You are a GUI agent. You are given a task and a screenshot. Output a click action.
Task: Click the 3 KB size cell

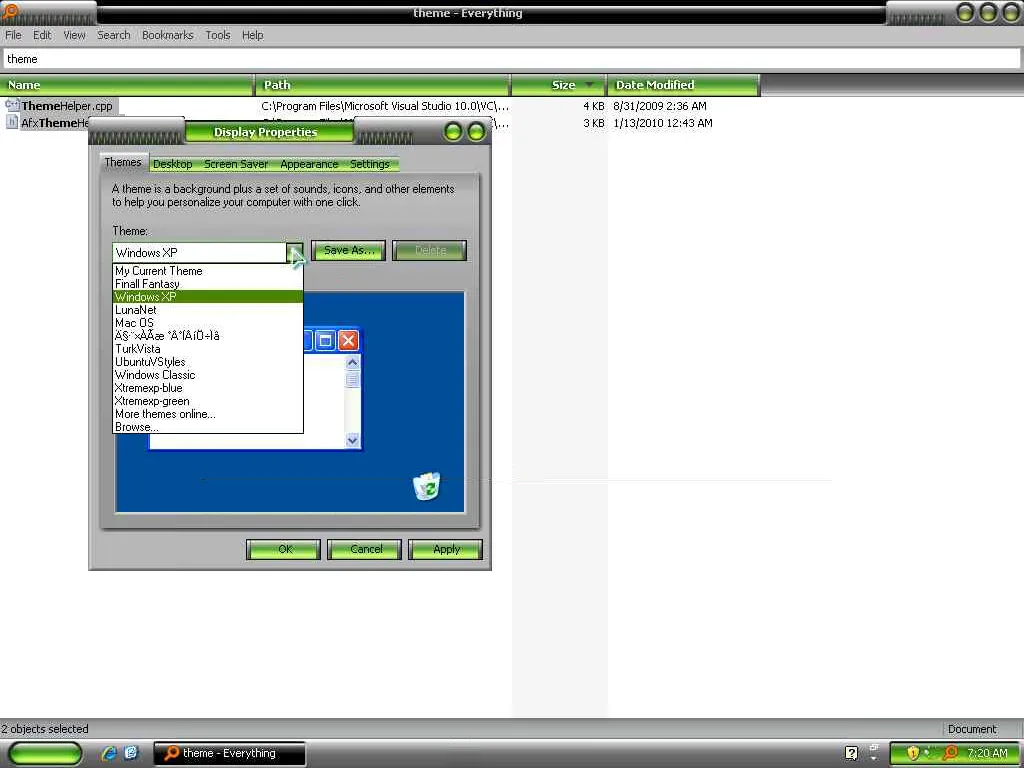pos(594,123)
